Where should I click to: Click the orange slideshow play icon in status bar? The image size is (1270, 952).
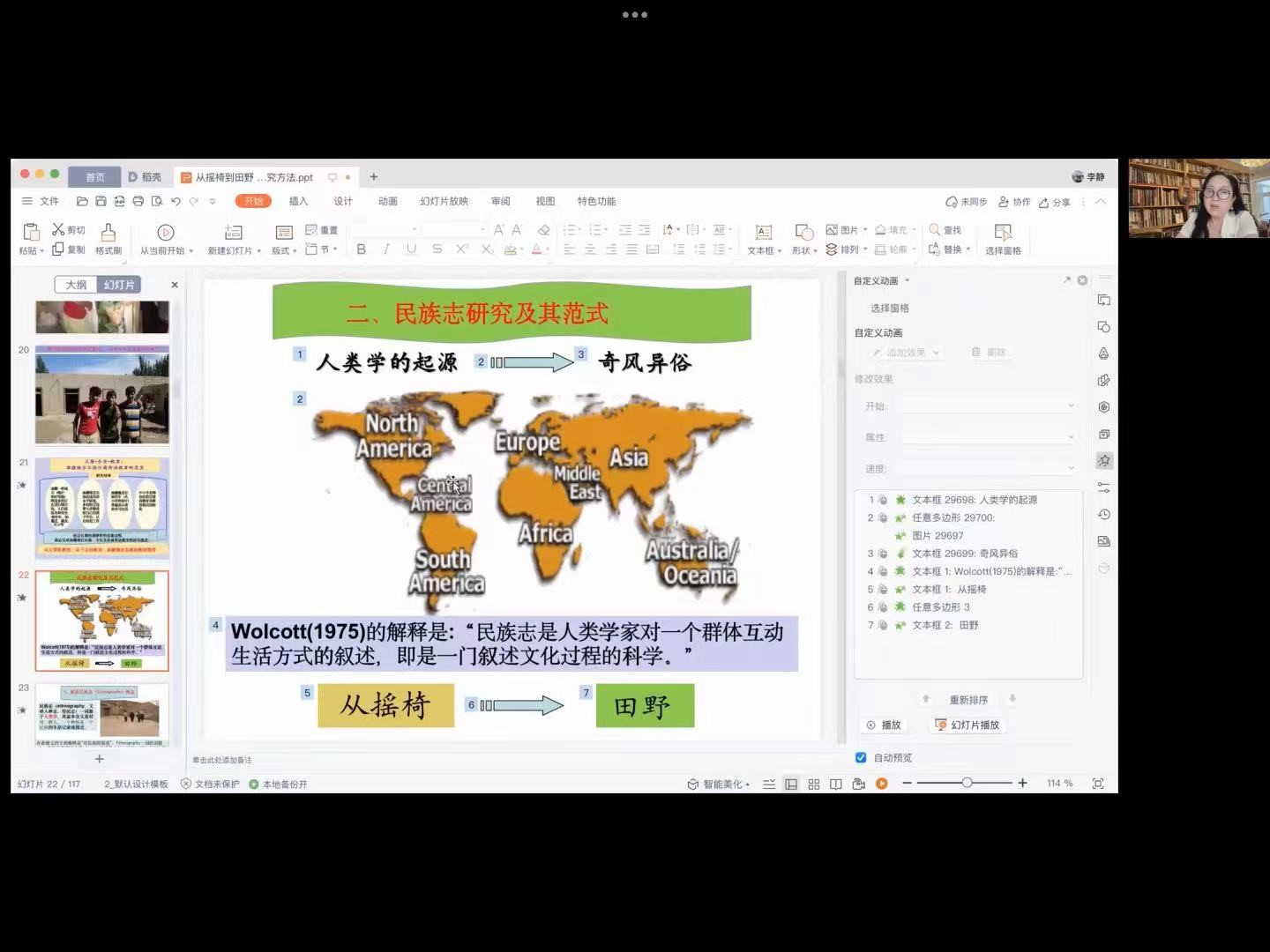tap(881, 784)
